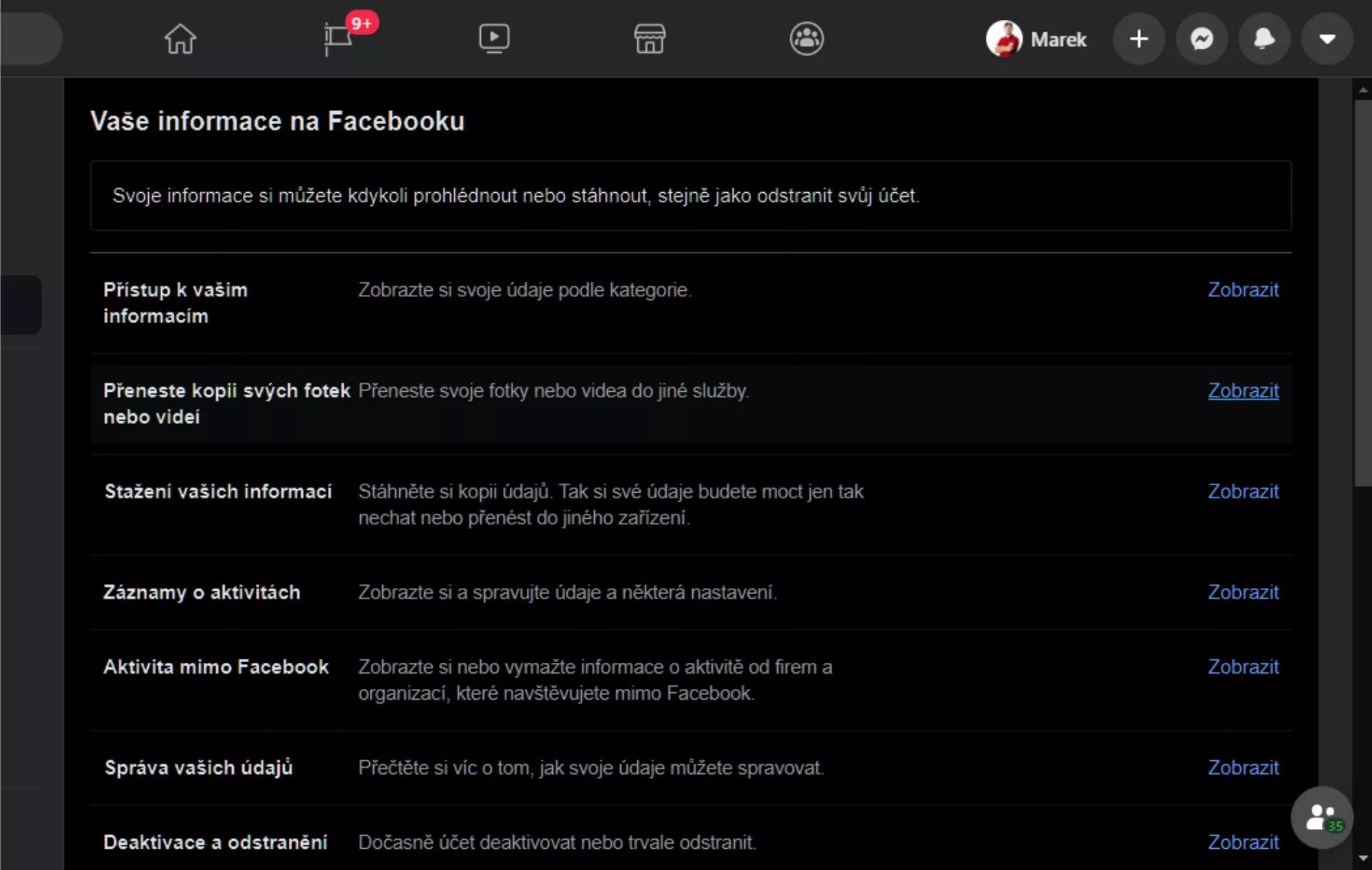Select the 'Správa vašich údajů' row title

198,768
